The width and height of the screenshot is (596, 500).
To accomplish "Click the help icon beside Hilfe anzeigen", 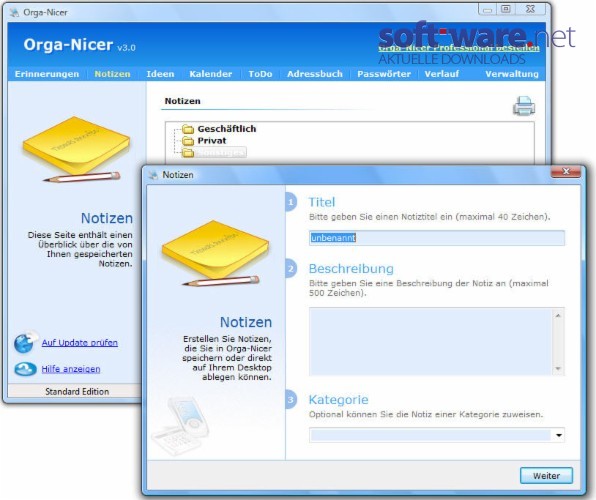I will (x=25, y=368).
